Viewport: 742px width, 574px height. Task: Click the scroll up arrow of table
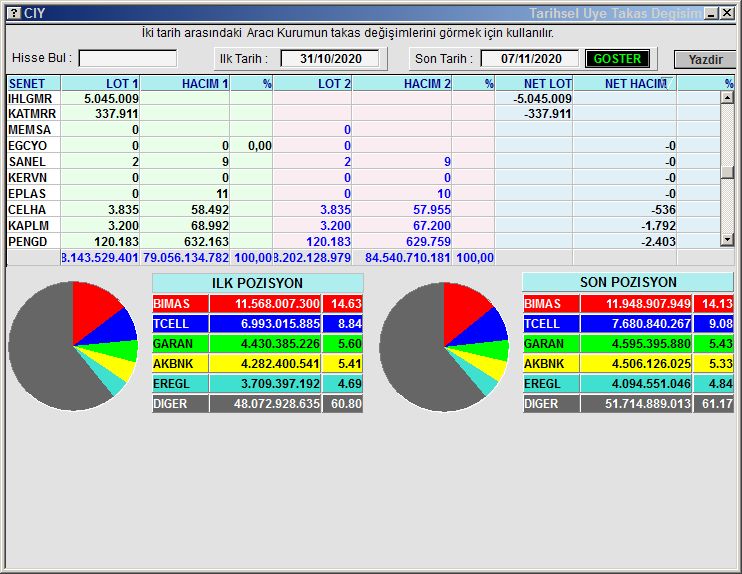(727, 98)
